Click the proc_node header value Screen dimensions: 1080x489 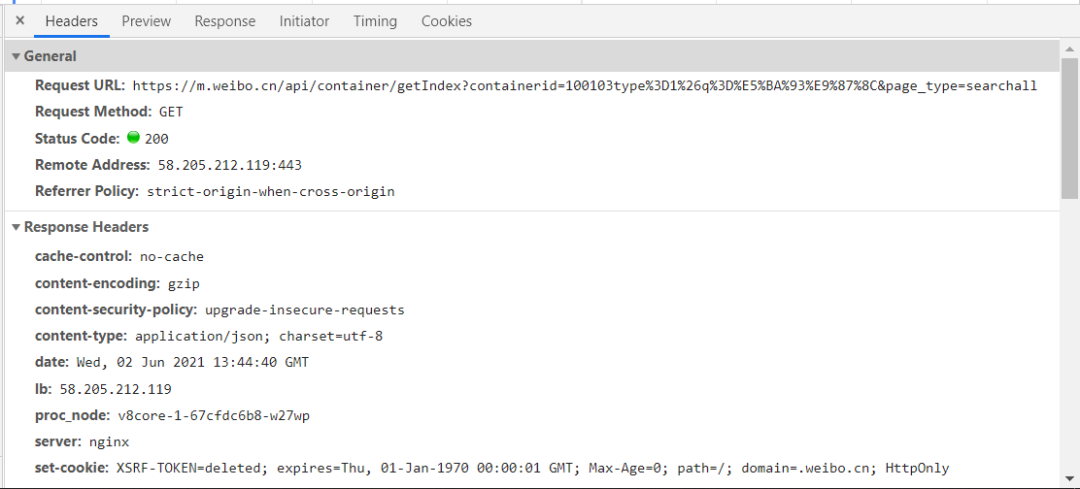tap(214, 416)
